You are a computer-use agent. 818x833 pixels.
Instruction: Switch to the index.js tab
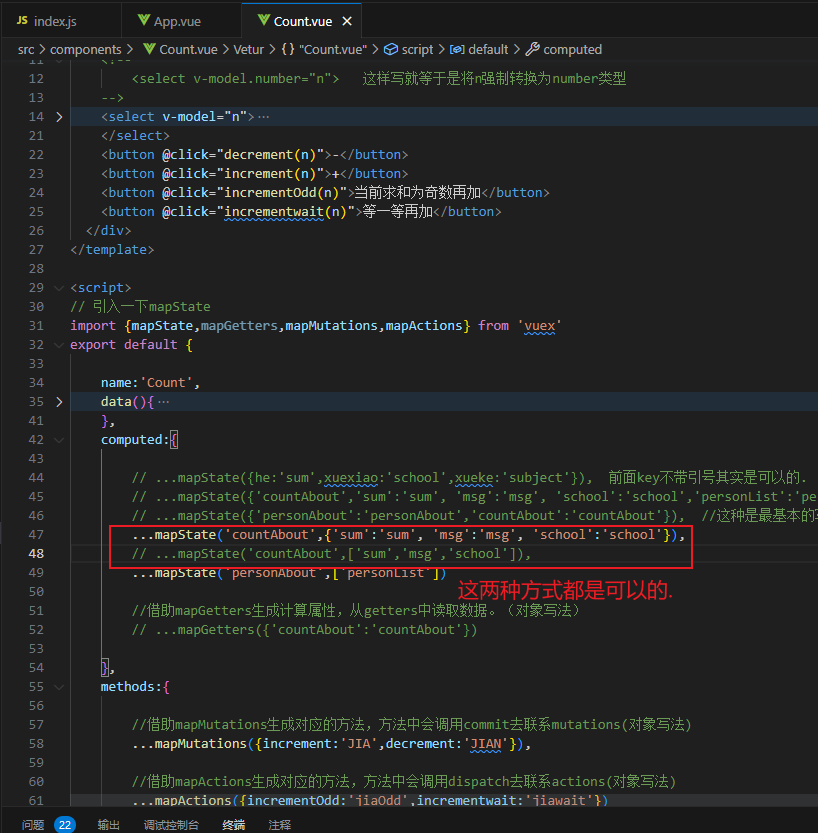coord(58,21)
